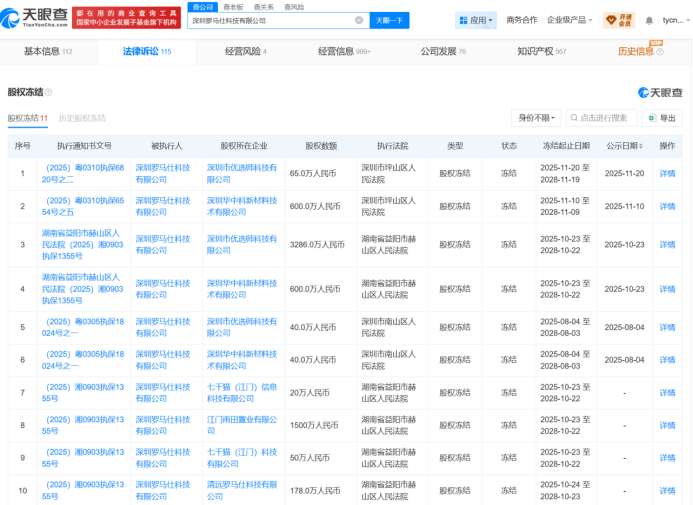Open the 历史信息 VIP tab
The image size is (693, 505).
636,52
